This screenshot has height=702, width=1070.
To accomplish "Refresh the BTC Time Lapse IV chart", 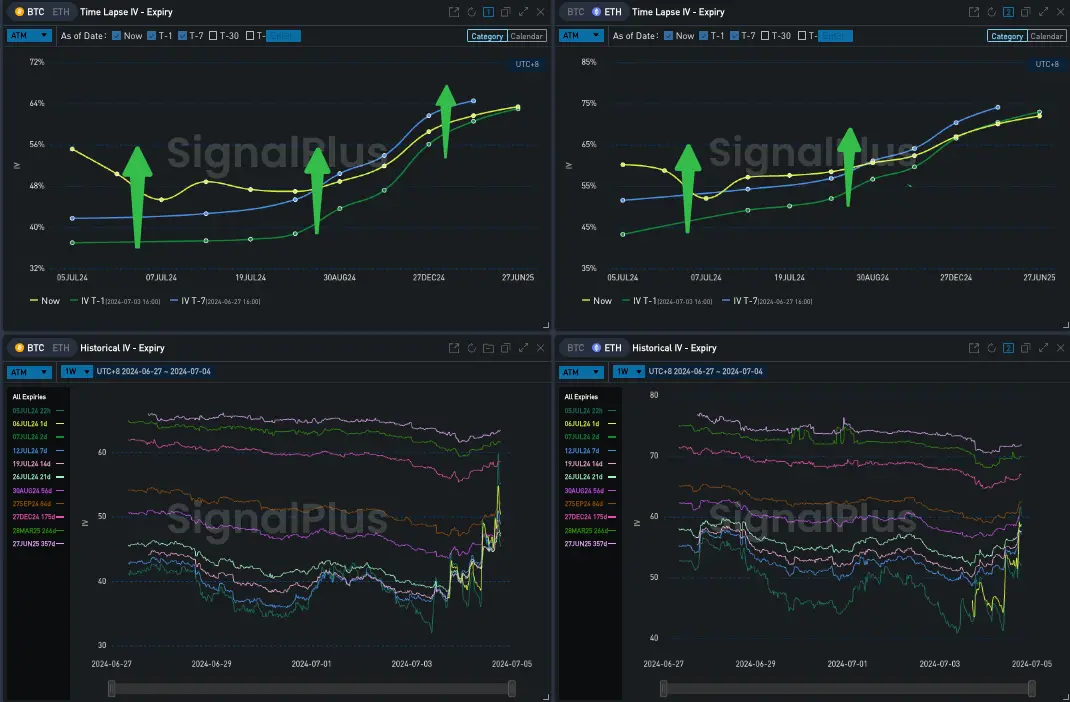I will pyautogui.click(x=471, y=12).
